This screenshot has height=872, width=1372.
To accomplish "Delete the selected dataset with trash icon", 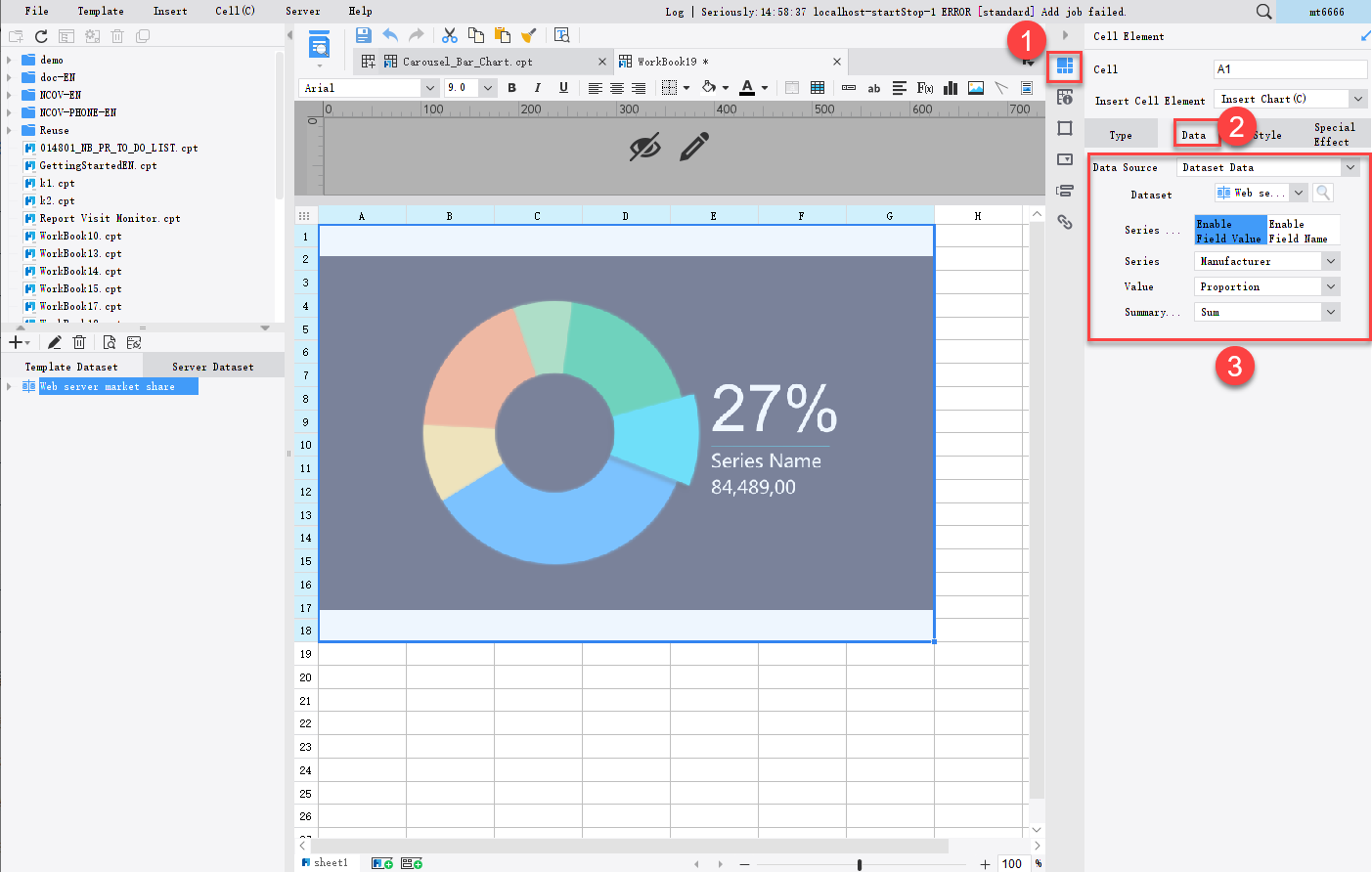I will (x=79, y=342).
